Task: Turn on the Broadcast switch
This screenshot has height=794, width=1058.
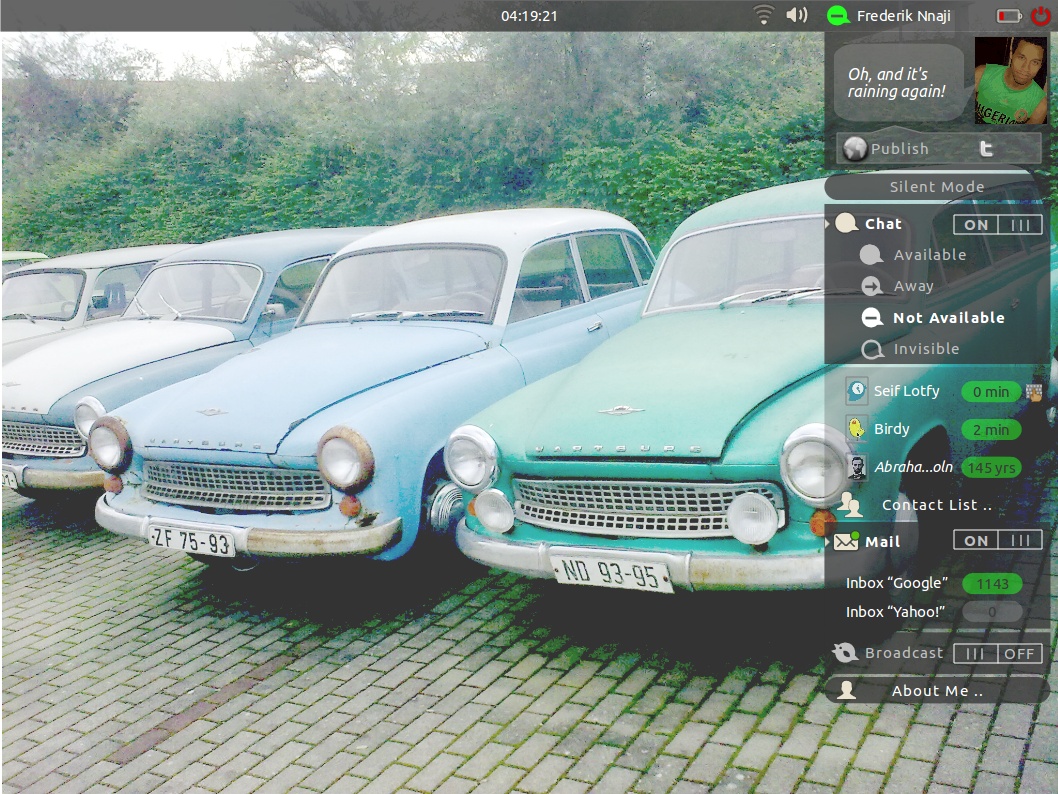Action: tap(997, 653)
